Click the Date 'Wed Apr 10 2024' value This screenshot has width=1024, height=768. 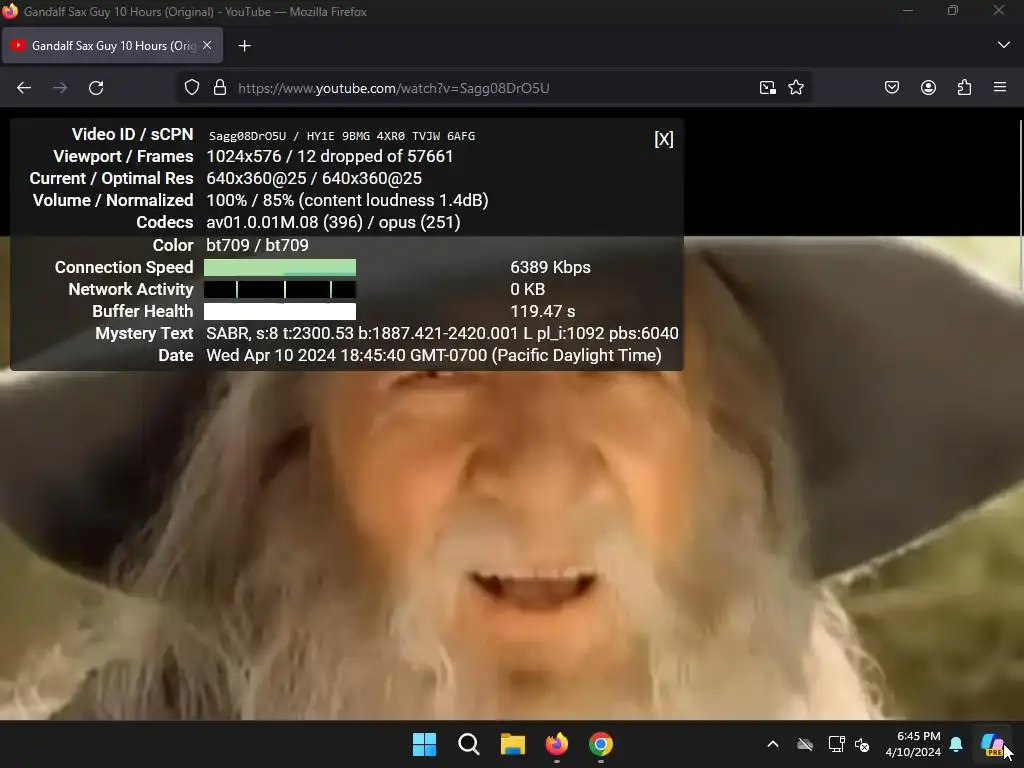[434, 355]
